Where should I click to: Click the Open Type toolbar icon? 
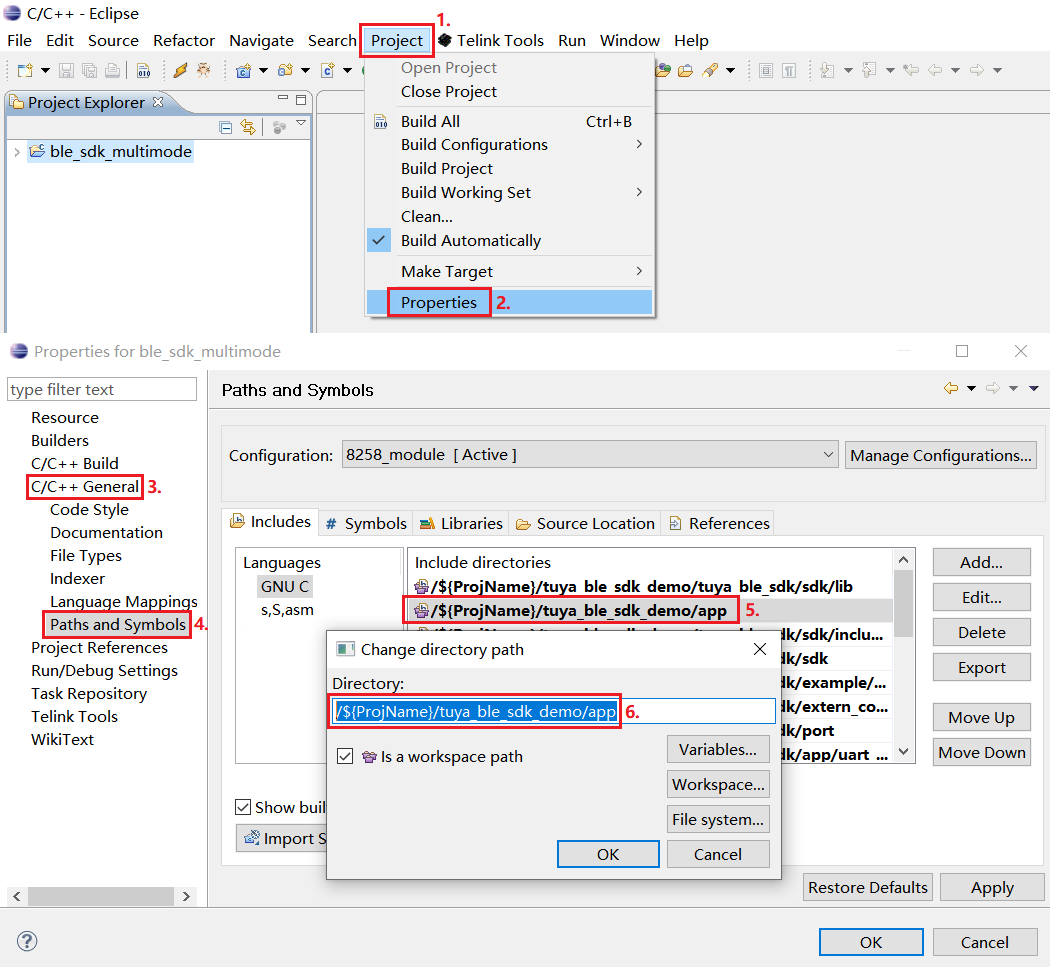[664, 70]
